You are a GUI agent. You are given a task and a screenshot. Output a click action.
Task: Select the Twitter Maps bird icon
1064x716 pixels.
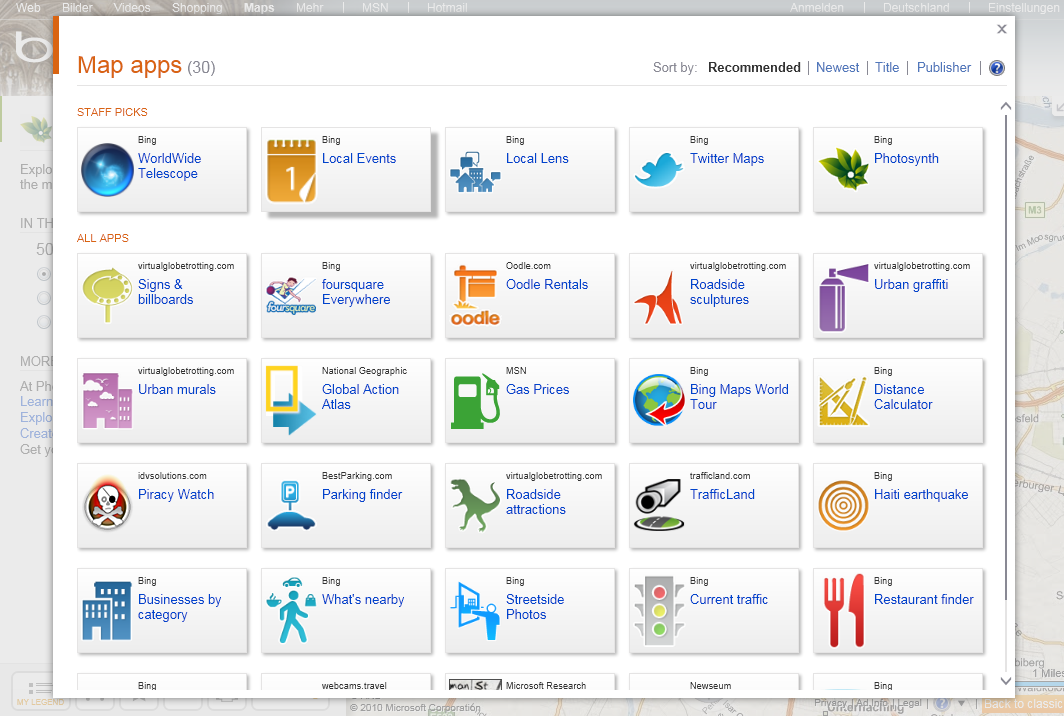click(659, 170)
